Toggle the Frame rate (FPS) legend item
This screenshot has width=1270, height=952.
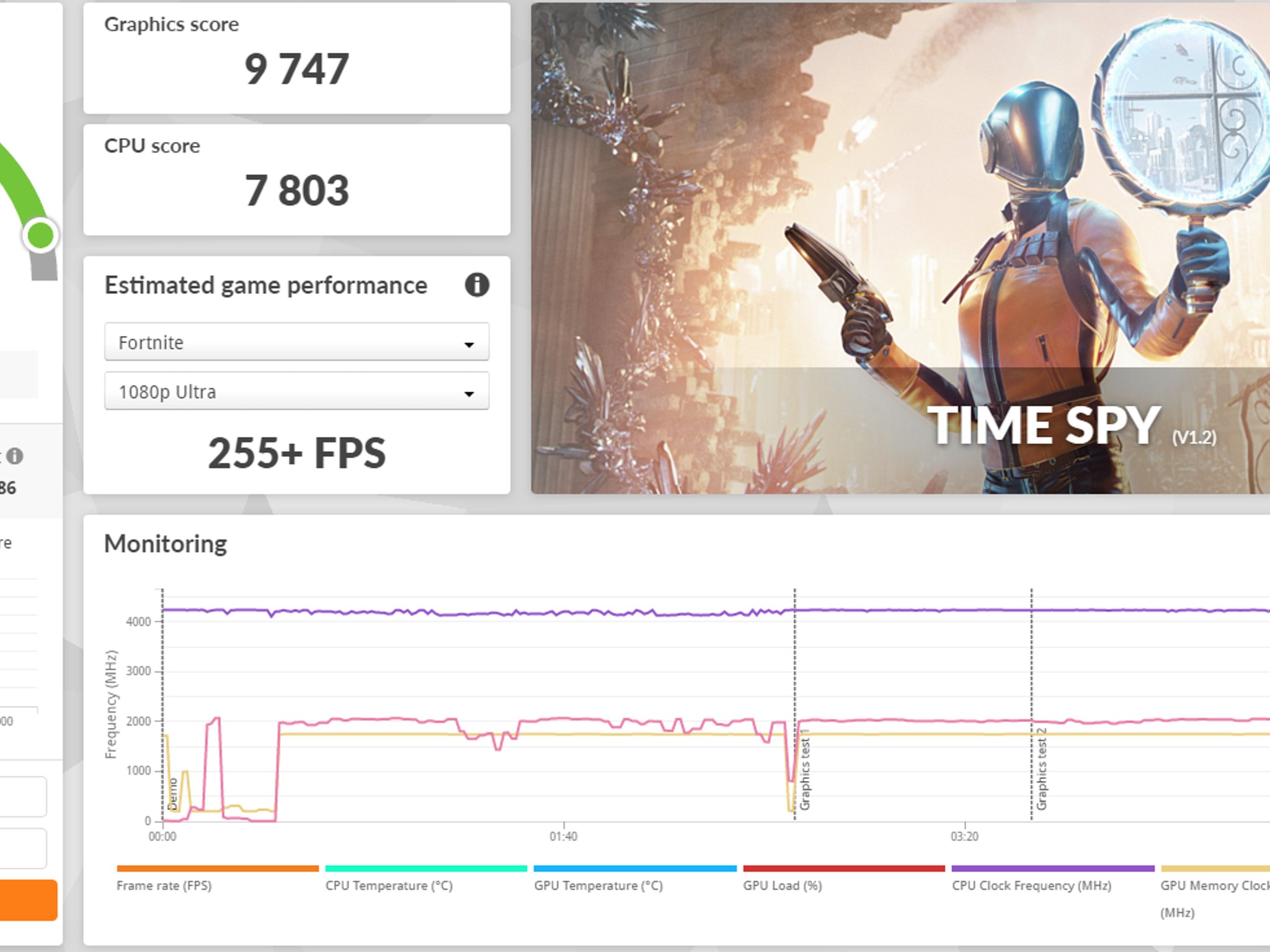(x=164, y=886)
